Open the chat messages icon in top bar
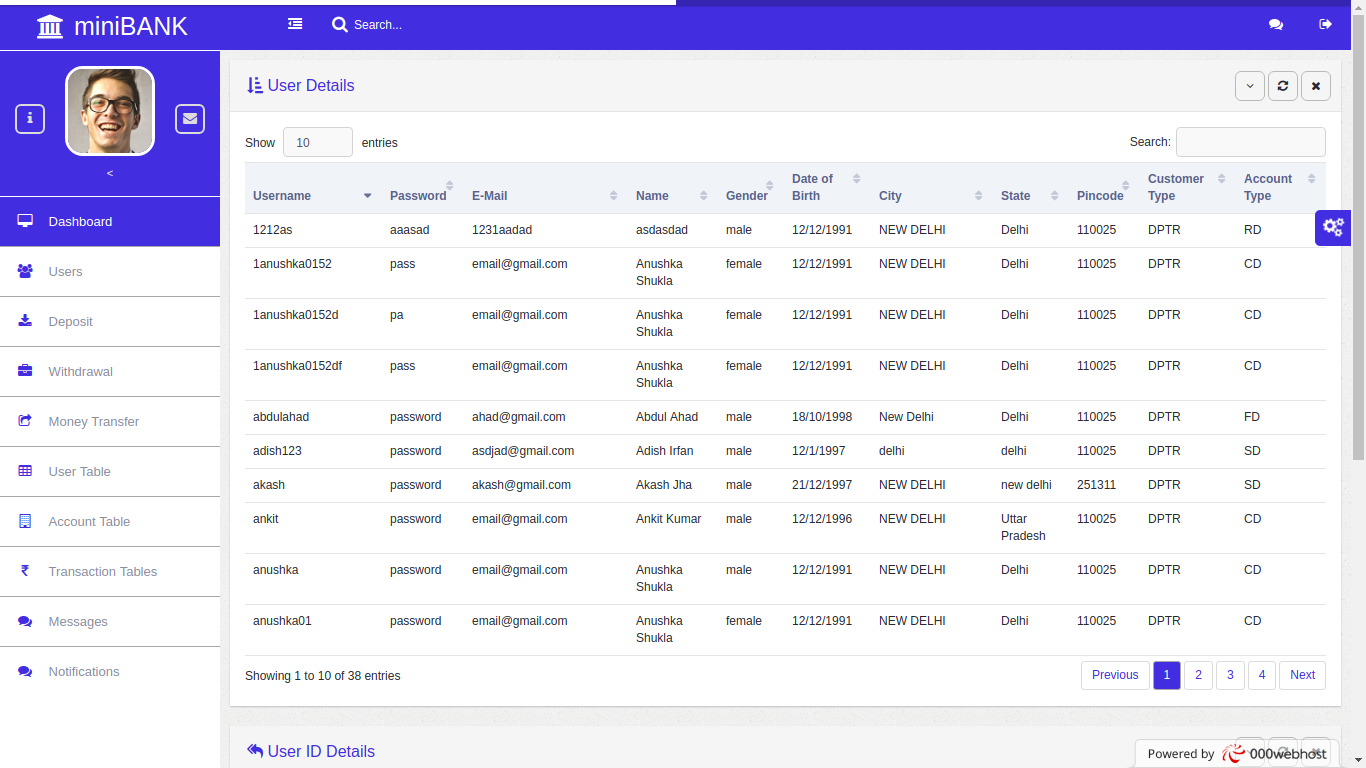Image resolution: width=1366 pixels, height=768 pixels. (x=1276, y=25)
